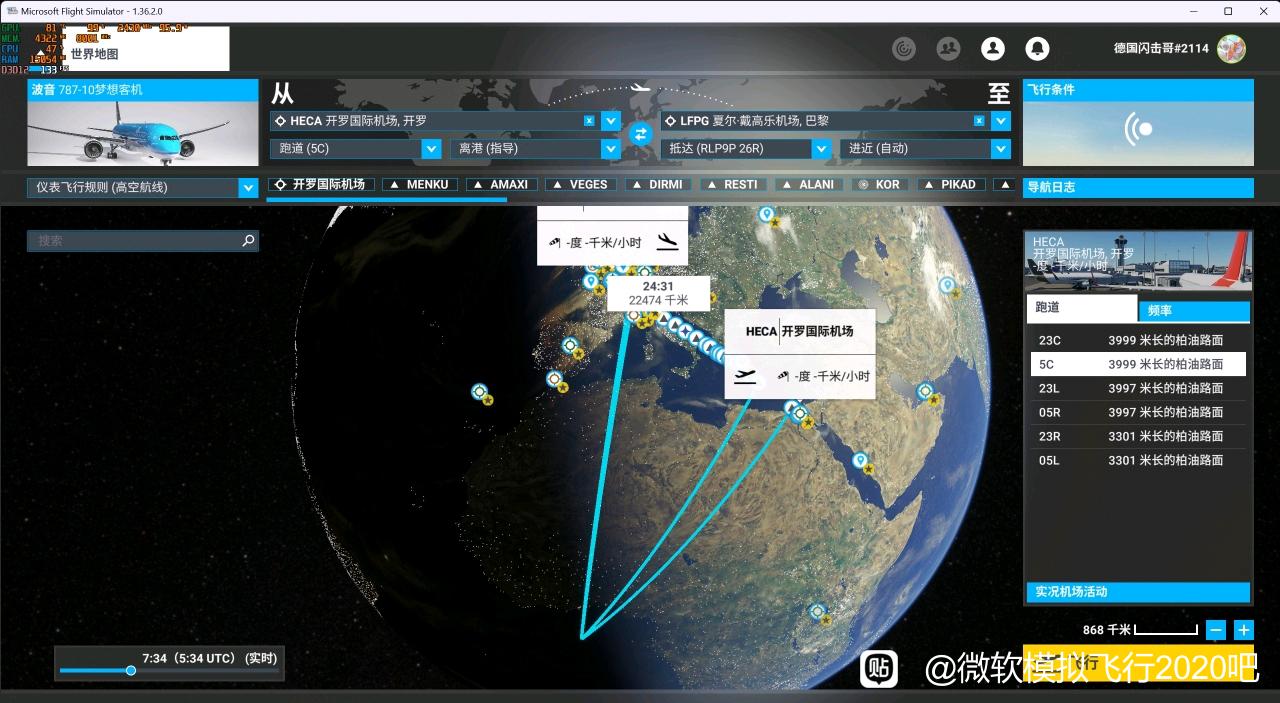This screenshot has height=703, width=1280.
Task: Select the MENKU waypoint
Action: [x=420, y=185]
